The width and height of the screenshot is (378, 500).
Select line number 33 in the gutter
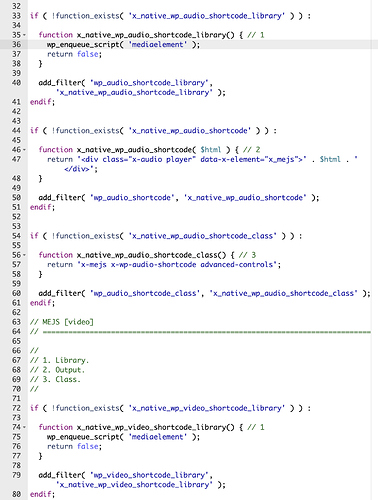point(16,16)
